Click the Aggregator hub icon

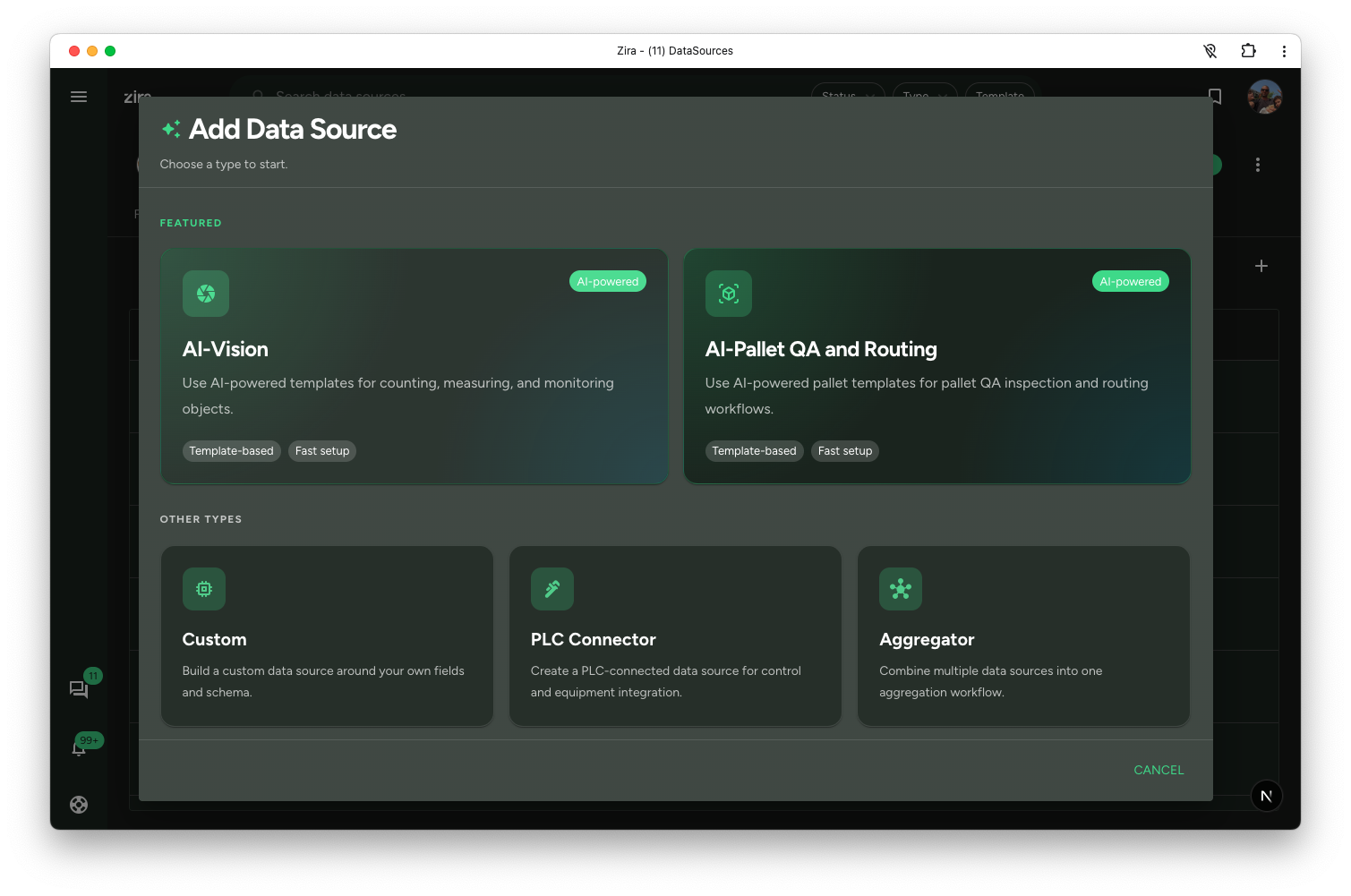click(901, 589)
